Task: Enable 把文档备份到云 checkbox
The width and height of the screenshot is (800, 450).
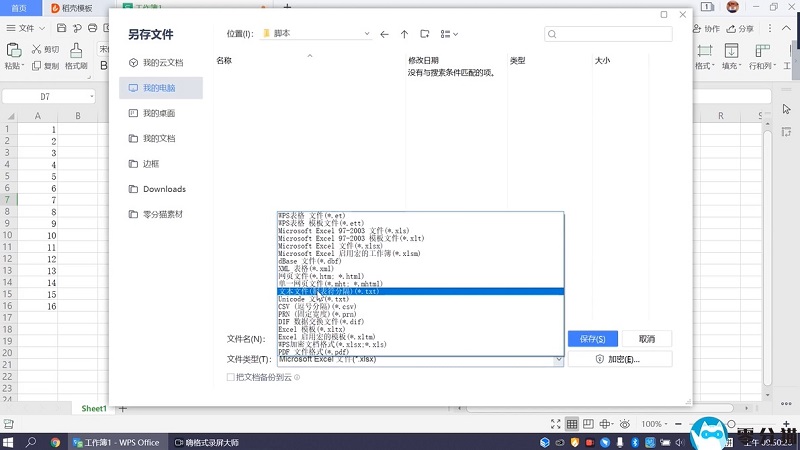Action: point(231,377)
